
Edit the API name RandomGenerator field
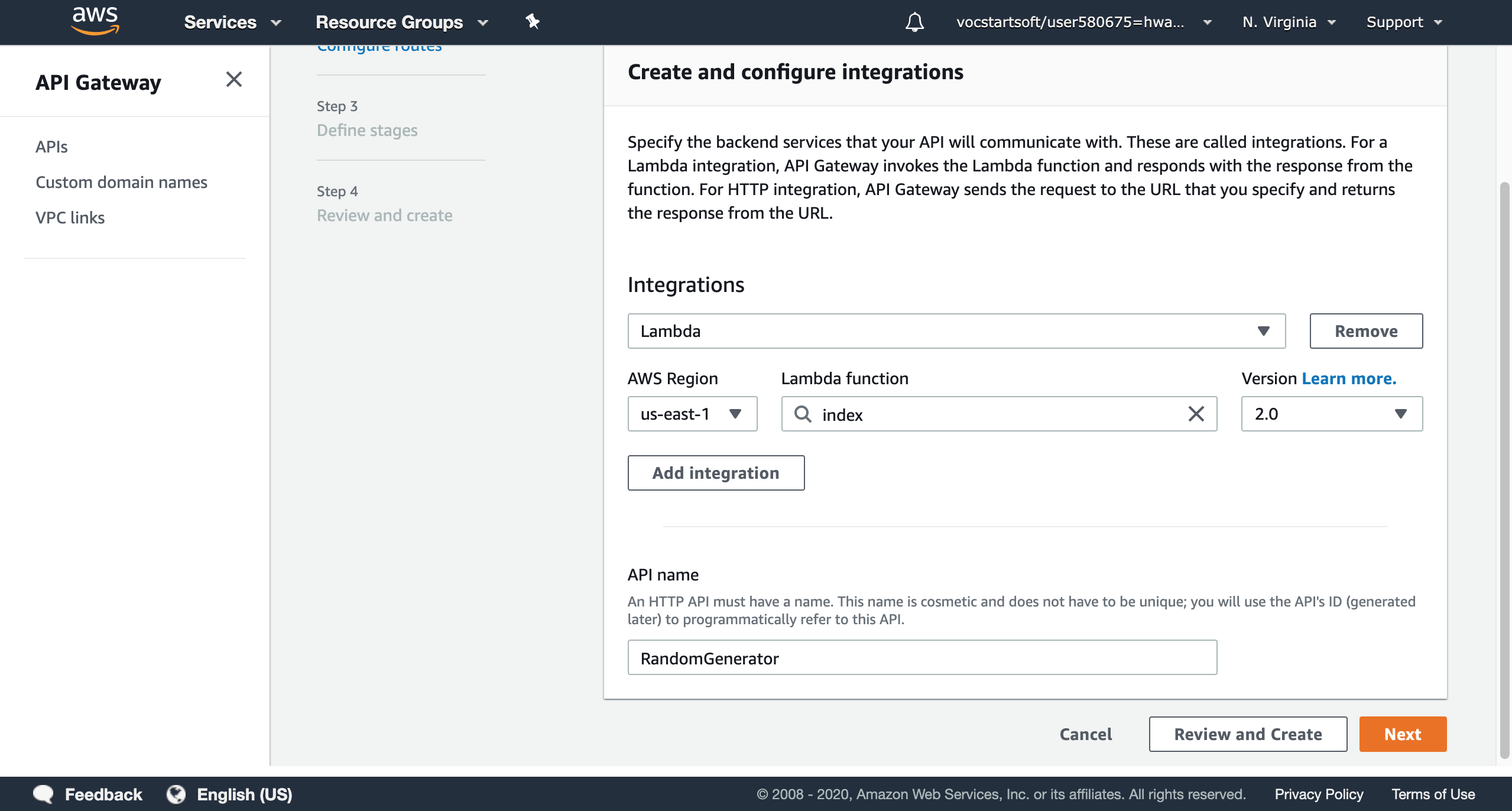pyautogui.click(x=922, y=657)
